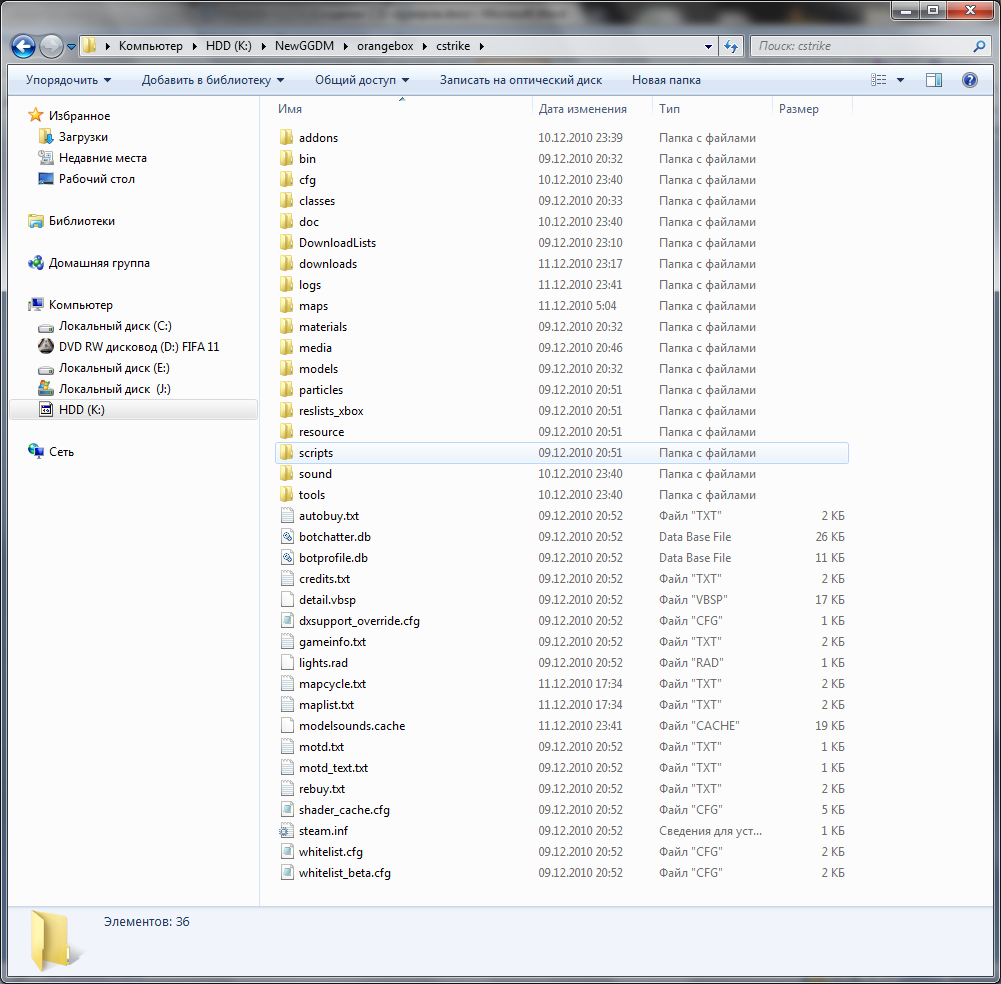Select the 'maps' folder icon
The width and height of the screenshot is (1001, 984).
coord(287,306)
